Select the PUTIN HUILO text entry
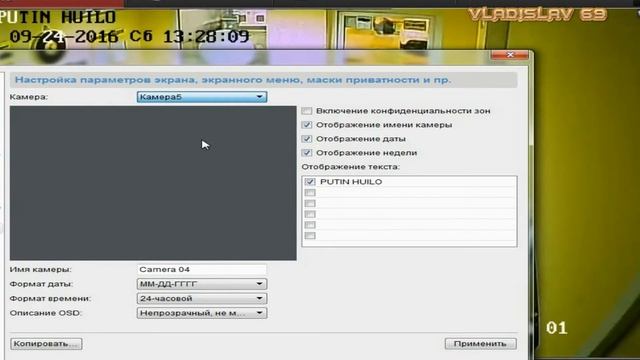This screenshot has width=640, height=360. point(351,182)
